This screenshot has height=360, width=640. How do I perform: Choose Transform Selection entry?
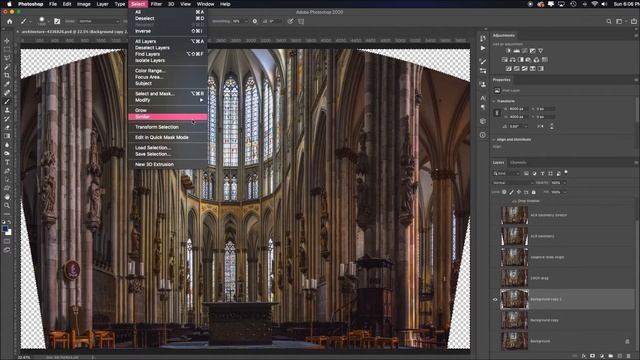click(168, 127)
